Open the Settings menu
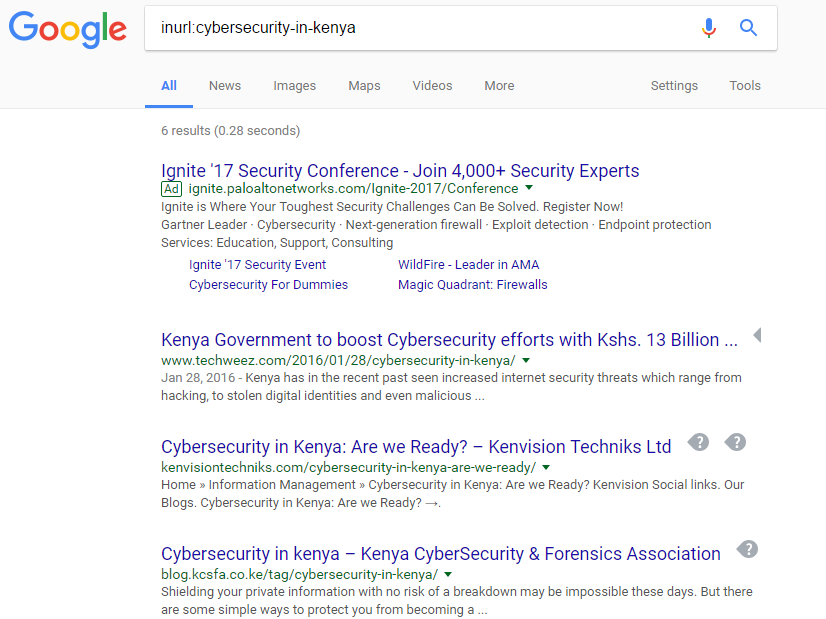Image resolution: width=826 pixels, height=619 pixels. (674, 86)
